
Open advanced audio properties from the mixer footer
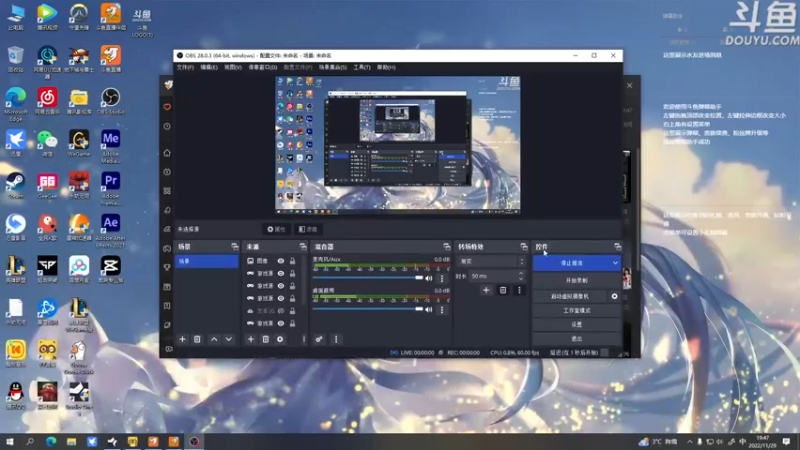[319, 339]
